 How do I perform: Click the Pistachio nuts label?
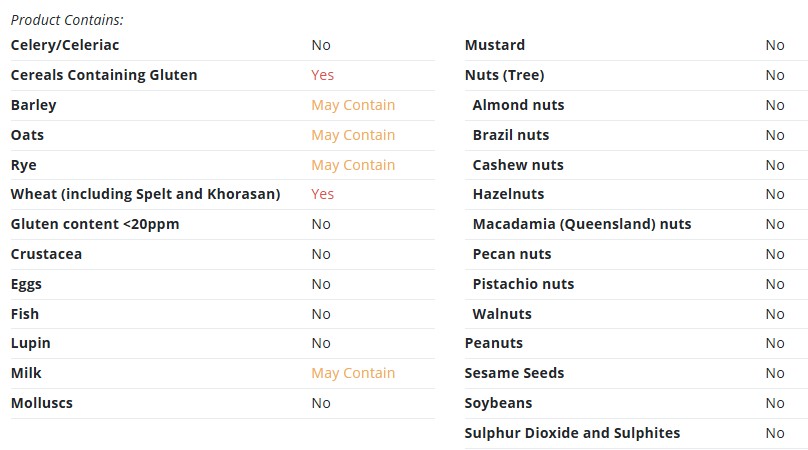(x=523, y=284)
